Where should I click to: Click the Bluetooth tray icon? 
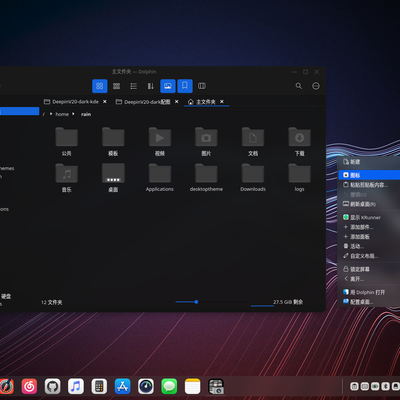(x=385, y=386)
